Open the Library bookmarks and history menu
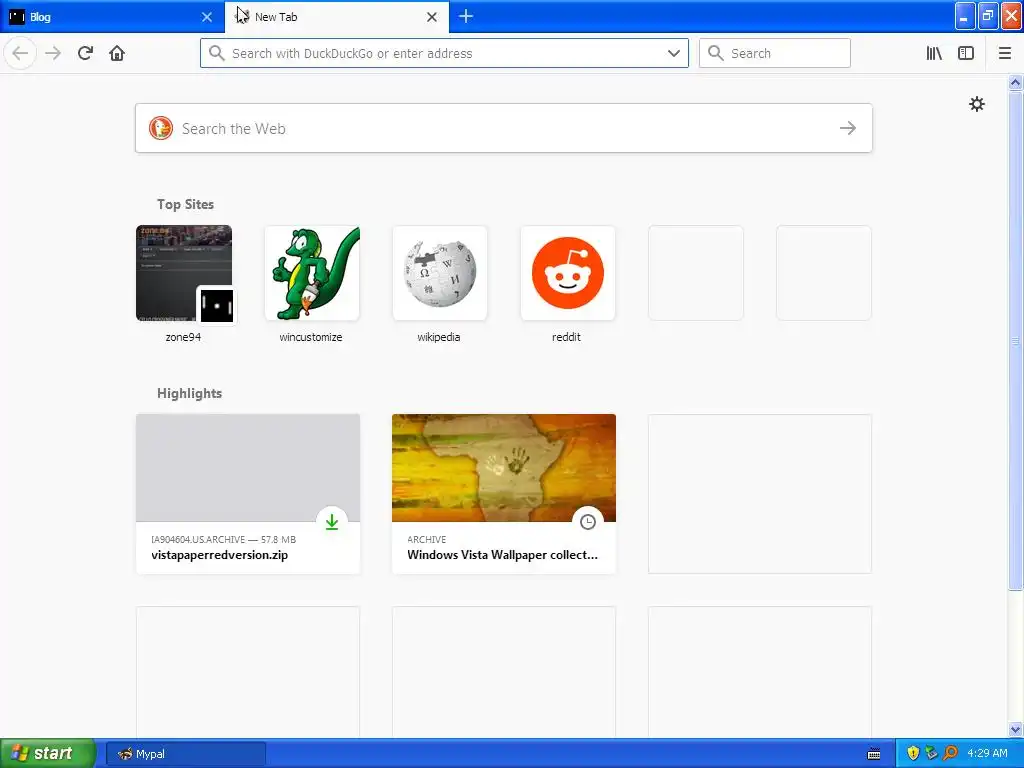This screenshot has height=768, width=1024. pyautogui.click(x=934, y=53)
